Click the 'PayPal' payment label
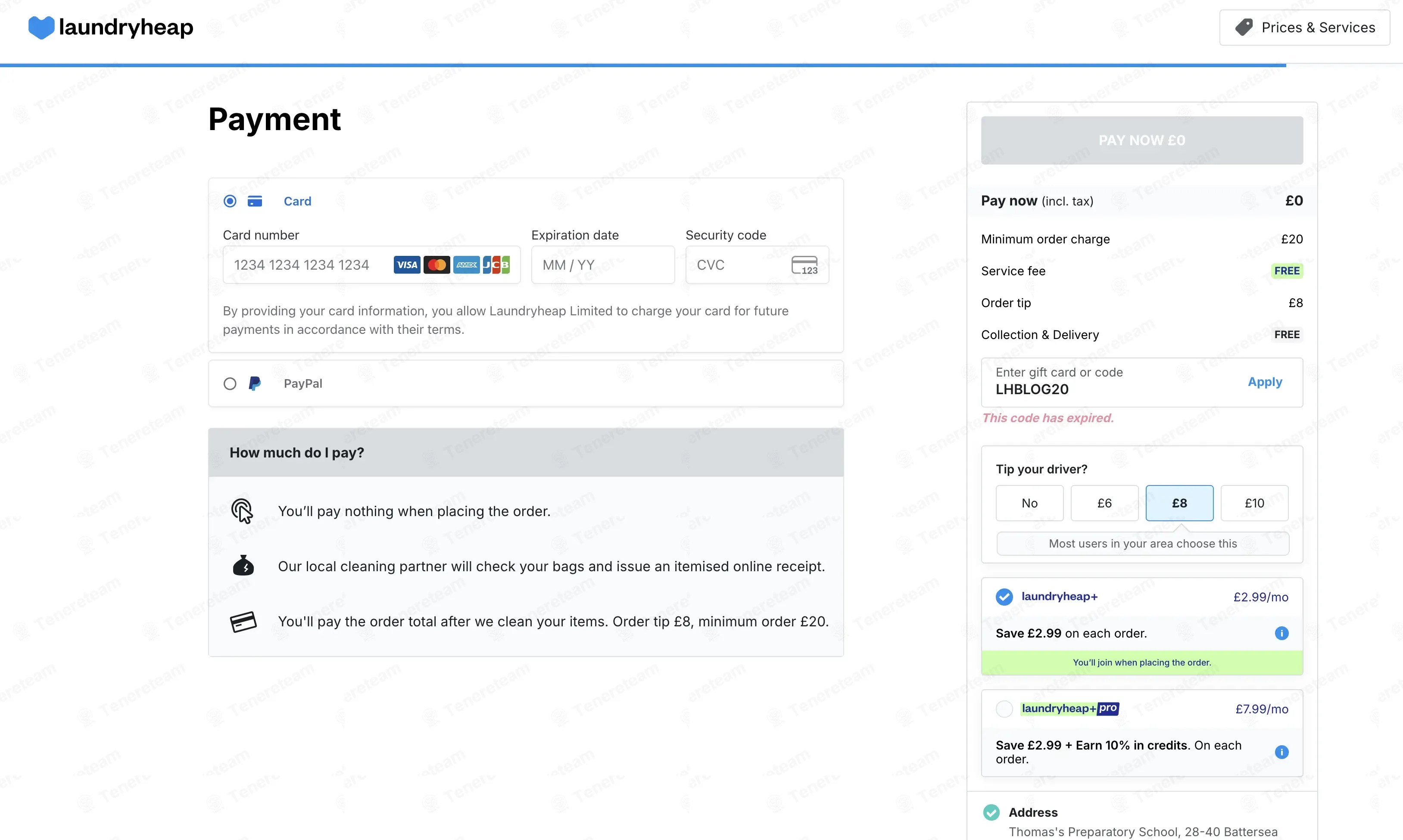This screenshot has height=840, width=1403. (303, 384)
